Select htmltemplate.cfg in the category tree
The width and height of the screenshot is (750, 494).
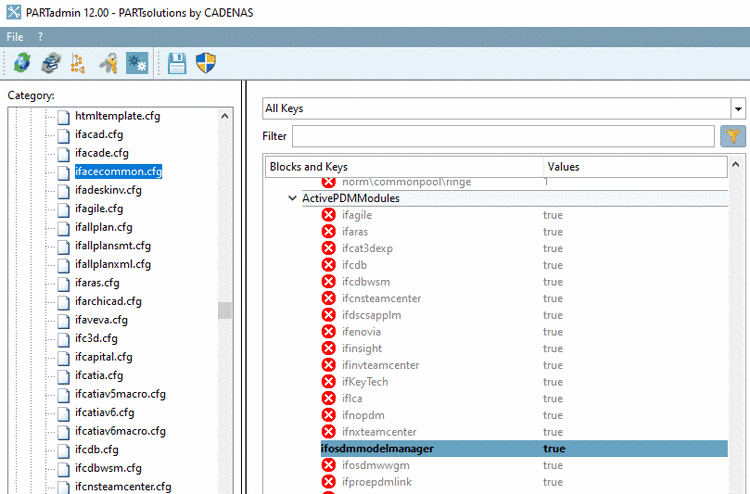pos(118,116)
